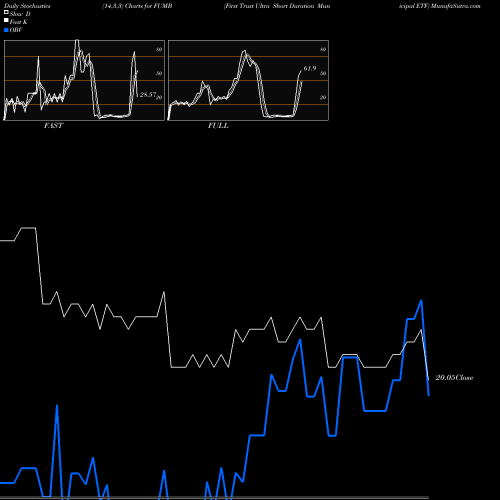The width and height of the screenshot is (500, 500).
Task: Click the 'Slow D' legend text
Action: (20, 14)
